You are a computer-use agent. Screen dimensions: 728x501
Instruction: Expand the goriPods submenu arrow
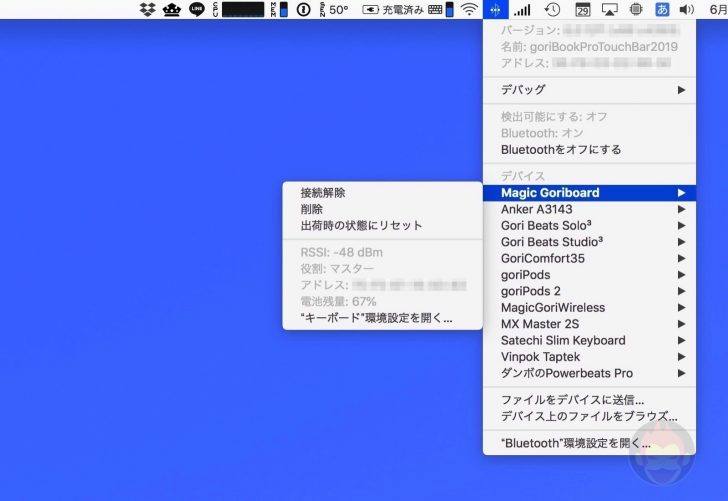click(x=681, y=275)
